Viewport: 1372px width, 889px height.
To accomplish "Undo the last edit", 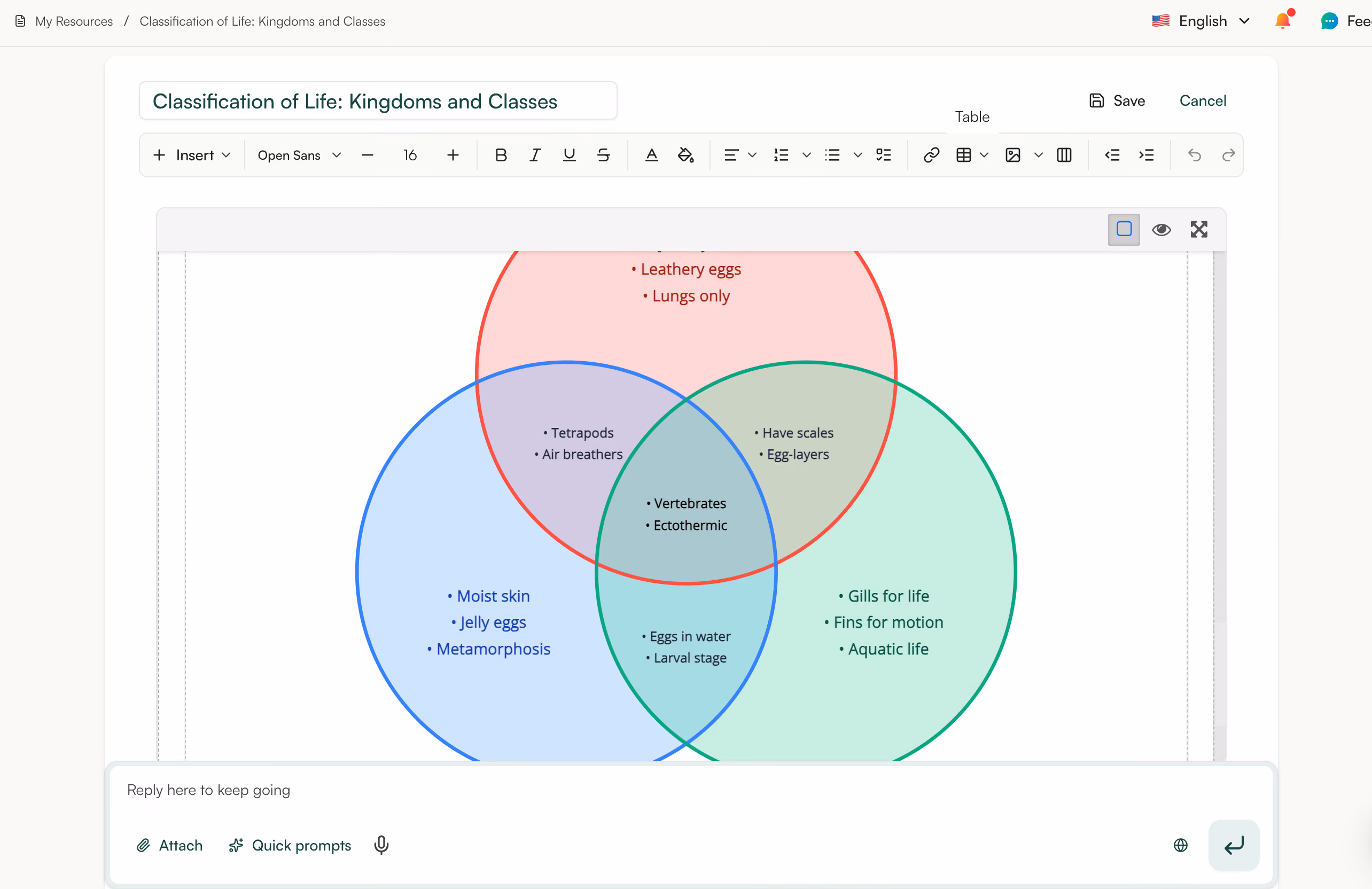I will (x=1195, y=155).
